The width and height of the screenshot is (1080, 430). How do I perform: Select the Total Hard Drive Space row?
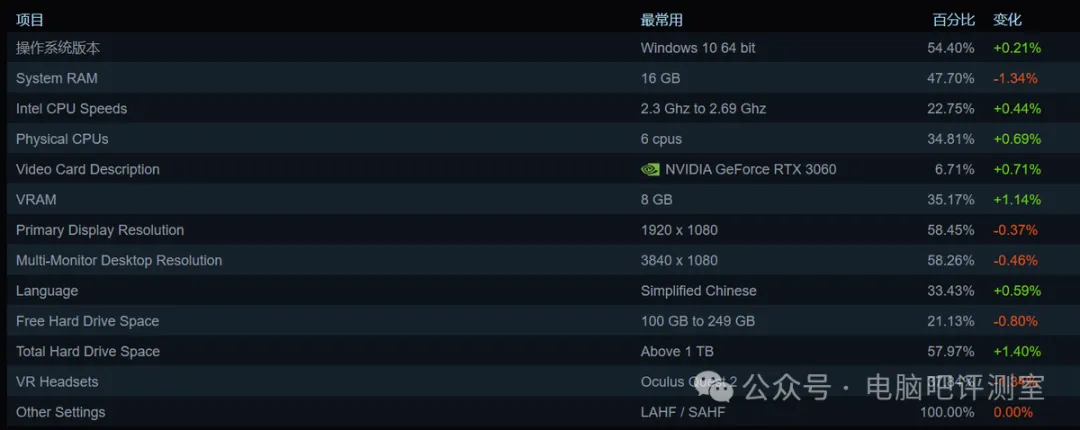540,351
